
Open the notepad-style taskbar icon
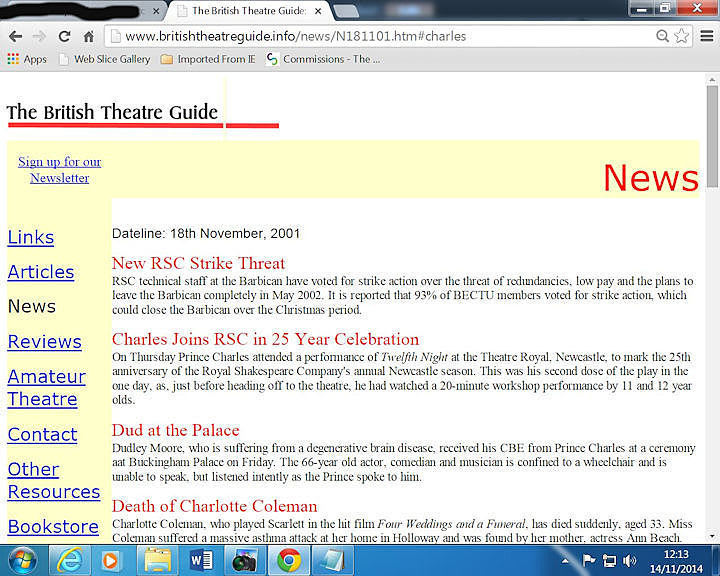332,561
